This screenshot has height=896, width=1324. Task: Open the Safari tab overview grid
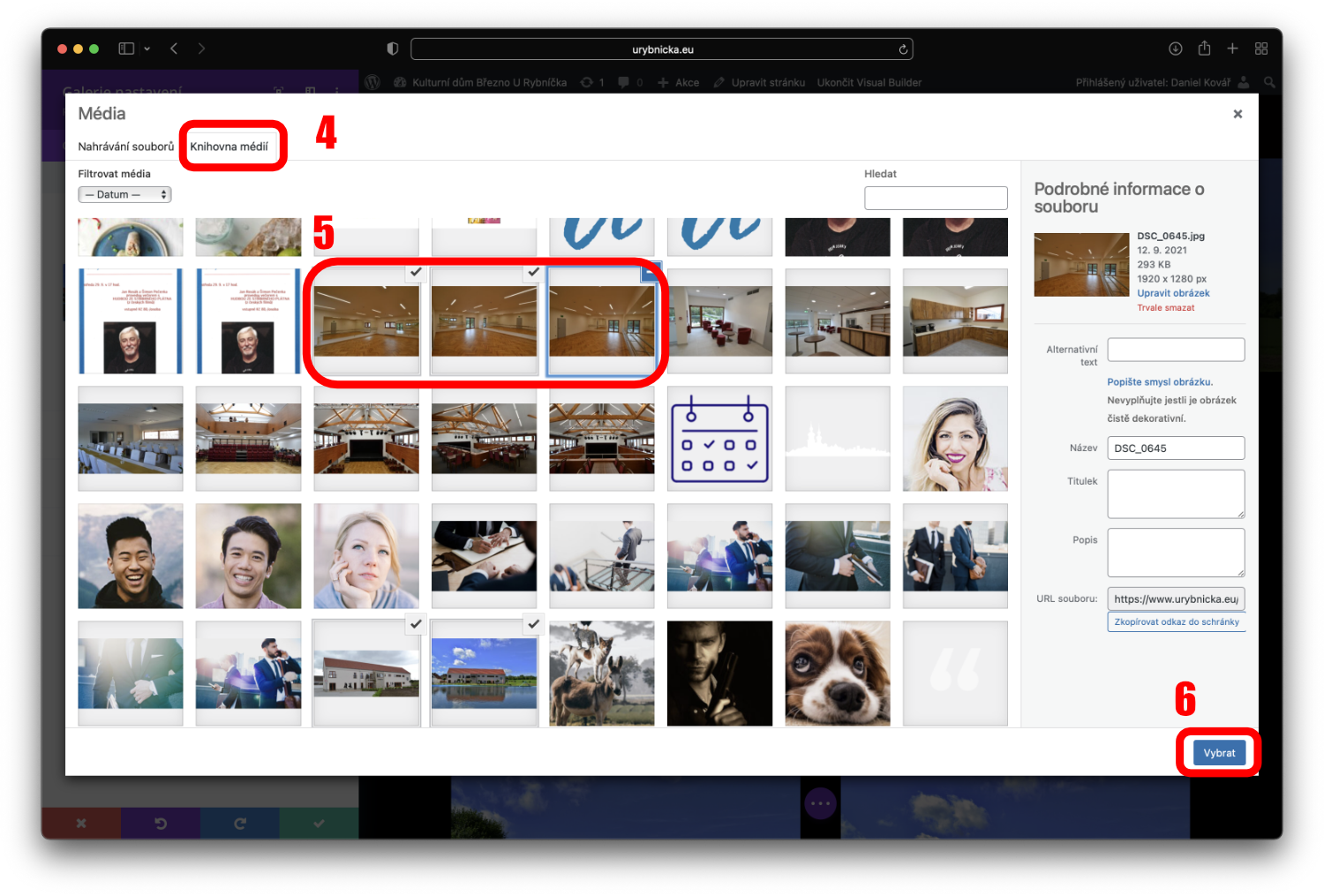1261,49
